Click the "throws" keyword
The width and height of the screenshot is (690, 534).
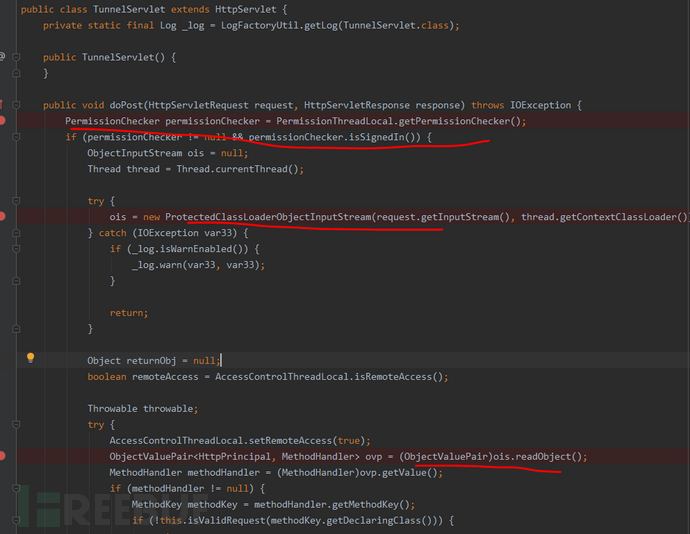(x=488, y=105)
